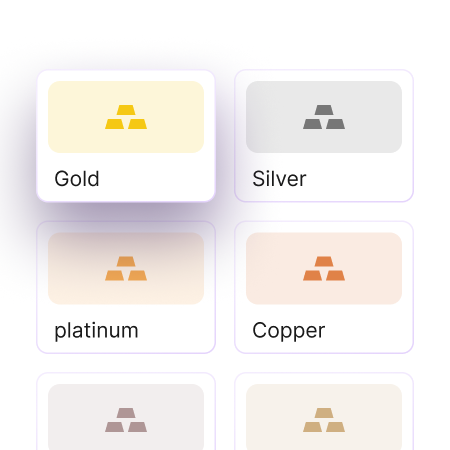Choose the Silver metal card
Image resolution: width=450 pixels, height=450 pixels.
(x=324, y=136)
